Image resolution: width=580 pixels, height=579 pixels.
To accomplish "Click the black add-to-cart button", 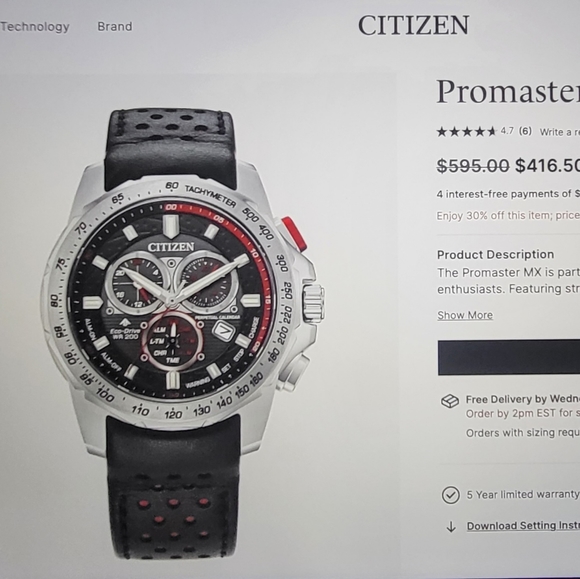I will tap(509, 357).
